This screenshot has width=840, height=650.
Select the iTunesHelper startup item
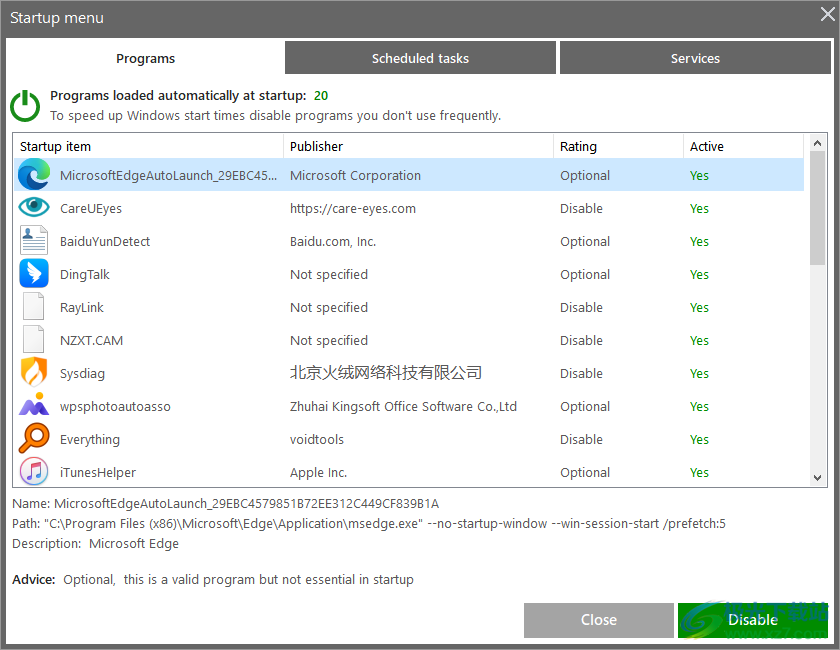point(98,473)
